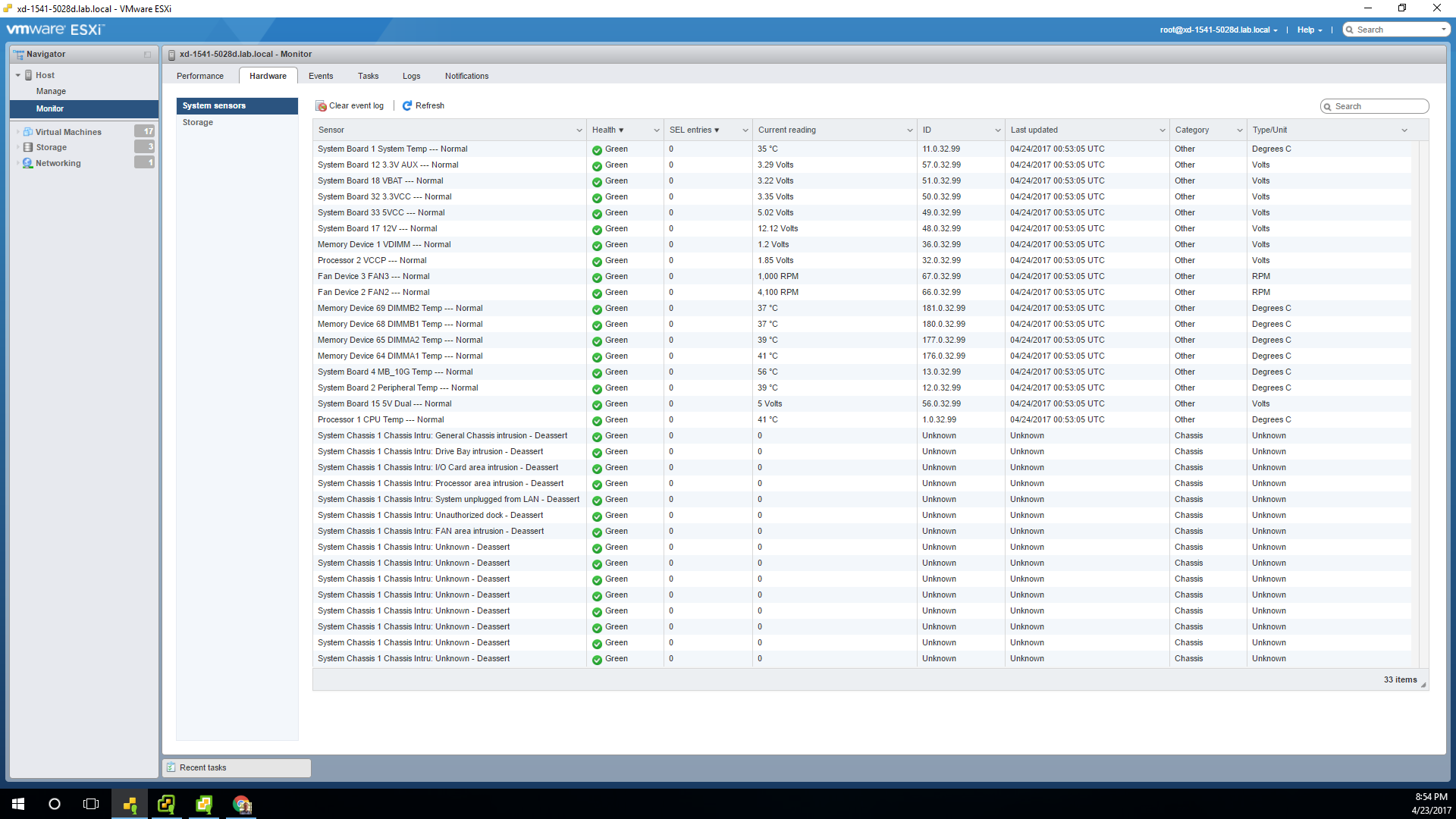Click green health icon for CPU Temp row

(x=597, y=420)
